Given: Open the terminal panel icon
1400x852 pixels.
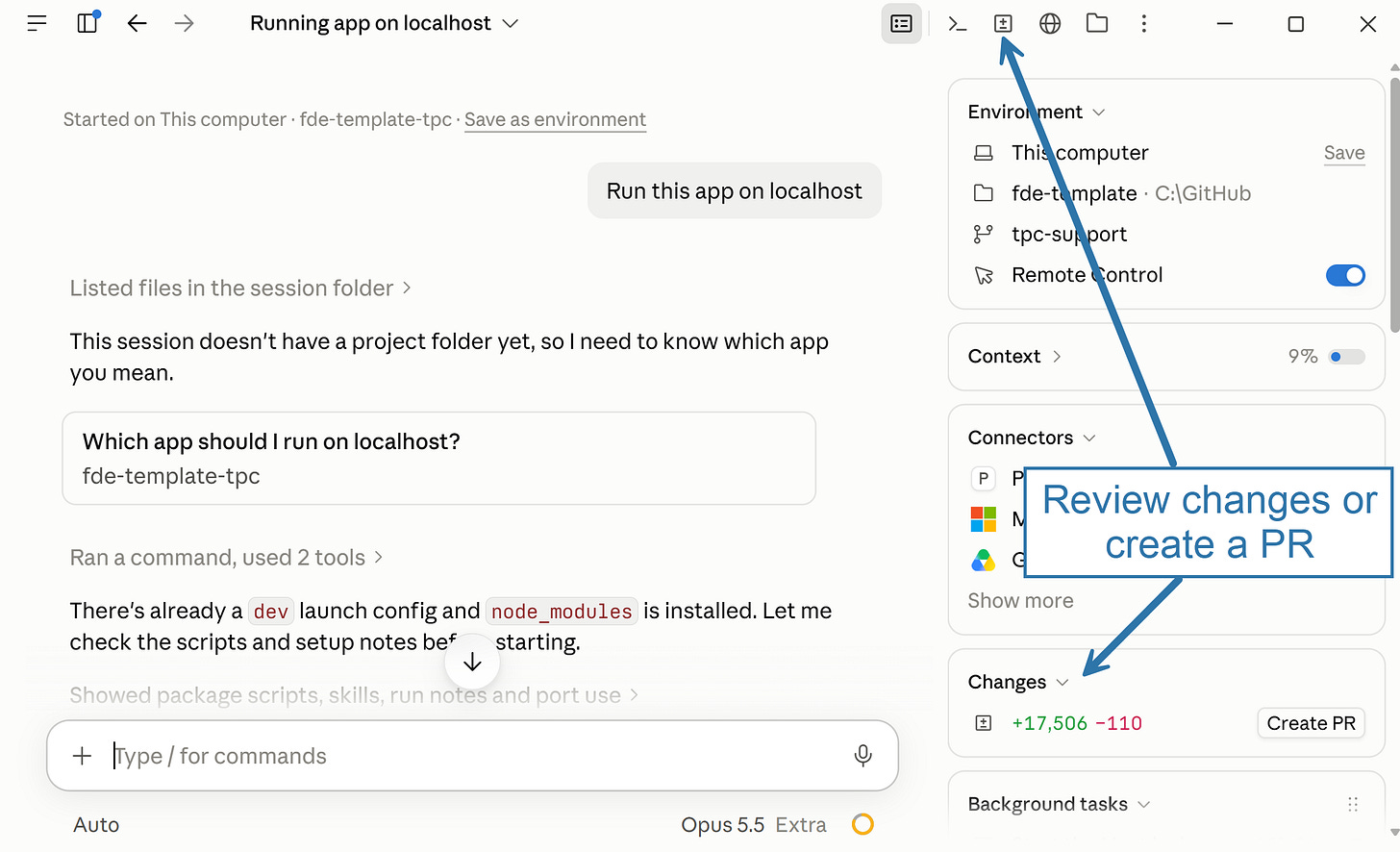Looking at the screenshot, I should pyautogui.click(x=957, y=23).
